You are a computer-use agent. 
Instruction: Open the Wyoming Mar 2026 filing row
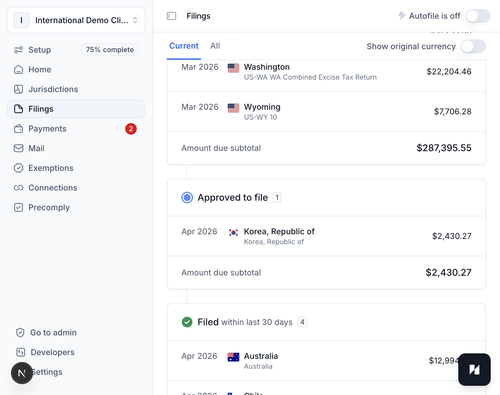click(326, 112)
